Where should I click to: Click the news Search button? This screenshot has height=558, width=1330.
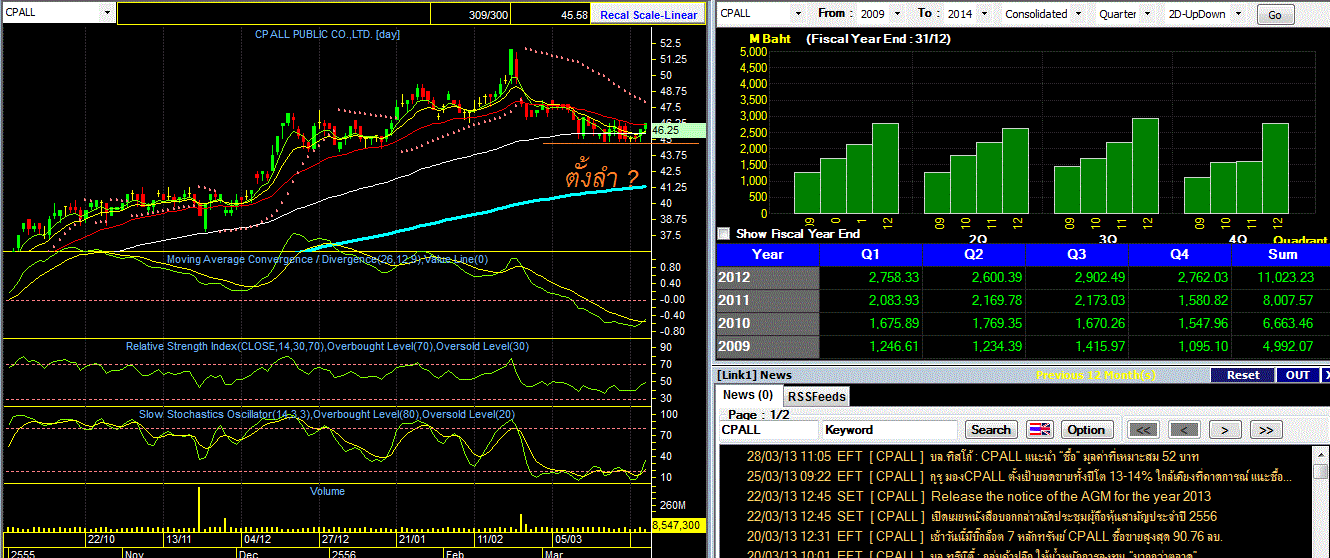click(991, 429)
